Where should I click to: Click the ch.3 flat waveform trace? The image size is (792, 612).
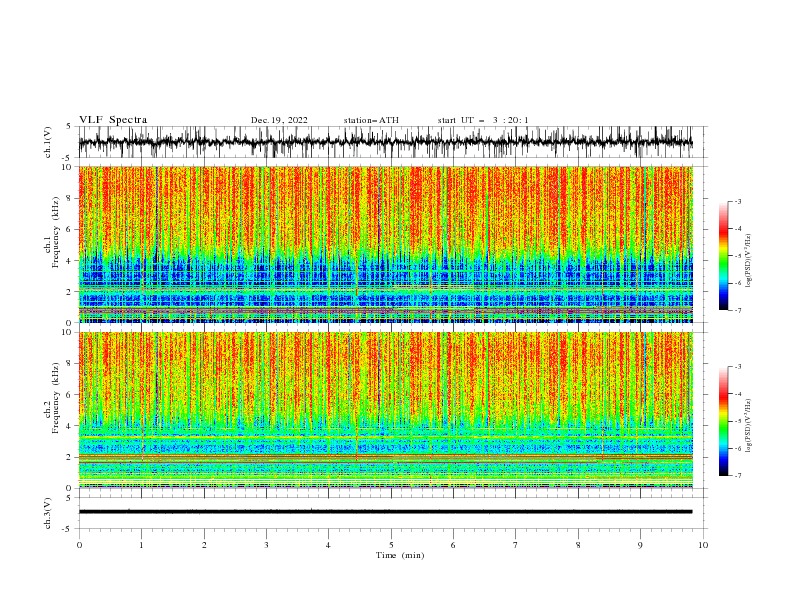click(x=385, y=512)
